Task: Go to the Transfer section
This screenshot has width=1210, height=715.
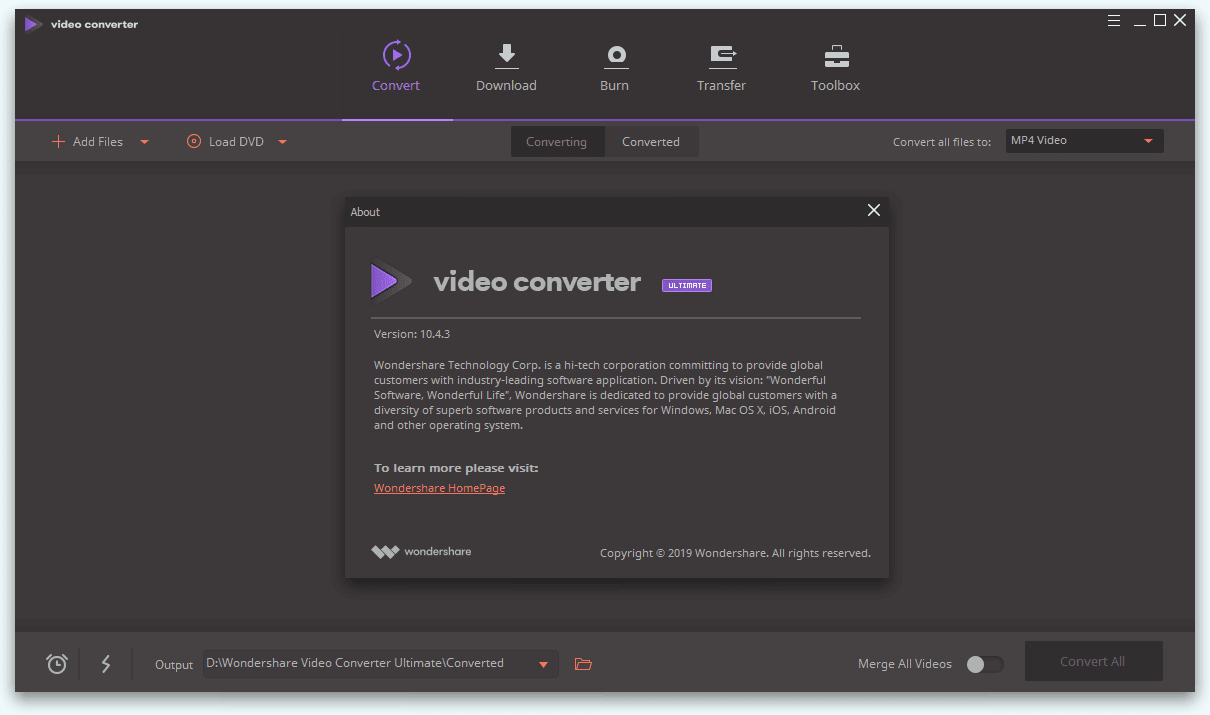Action: coord(721,67)
